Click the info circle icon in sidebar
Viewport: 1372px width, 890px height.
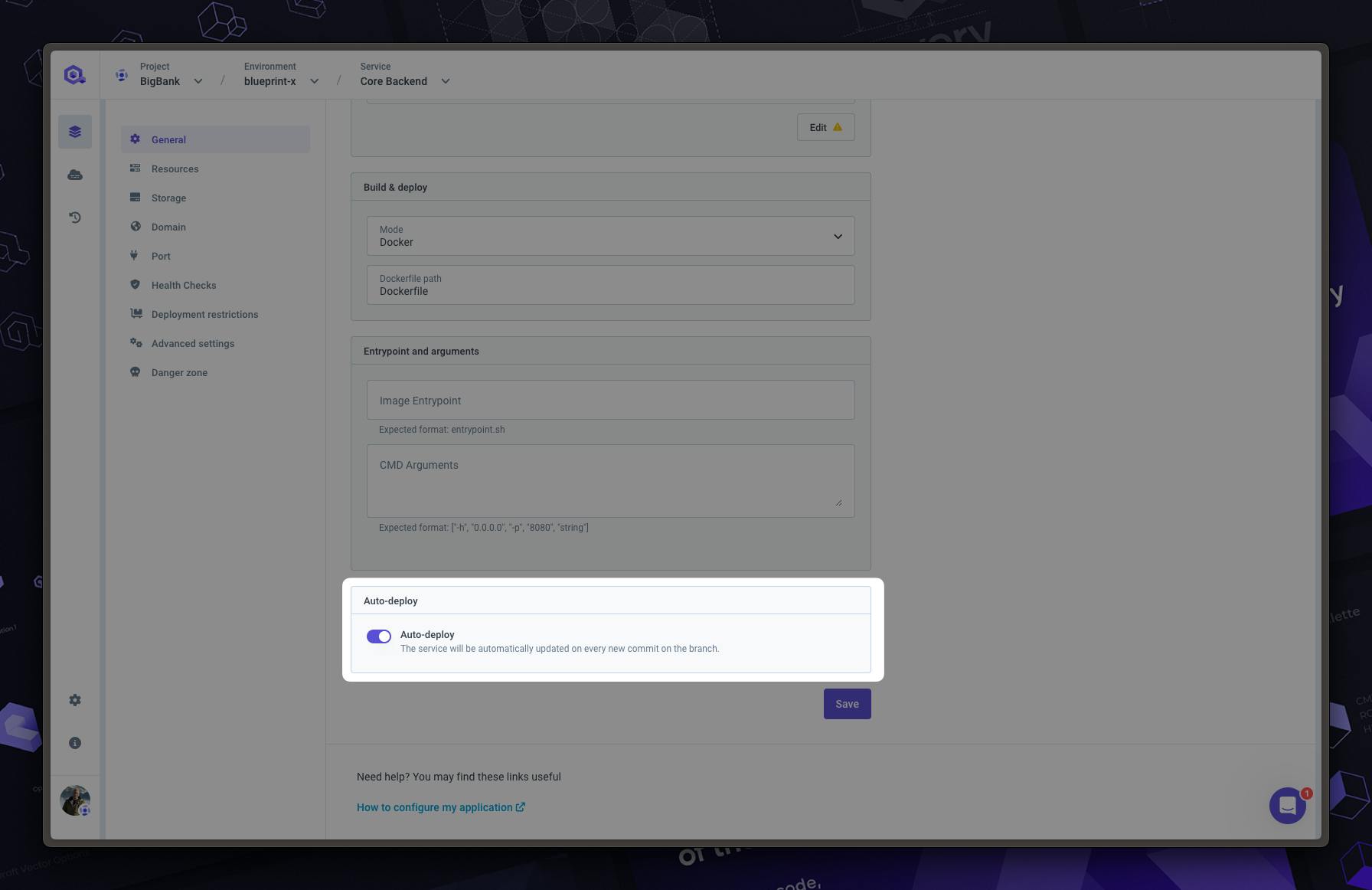click(x=75, y=743)
